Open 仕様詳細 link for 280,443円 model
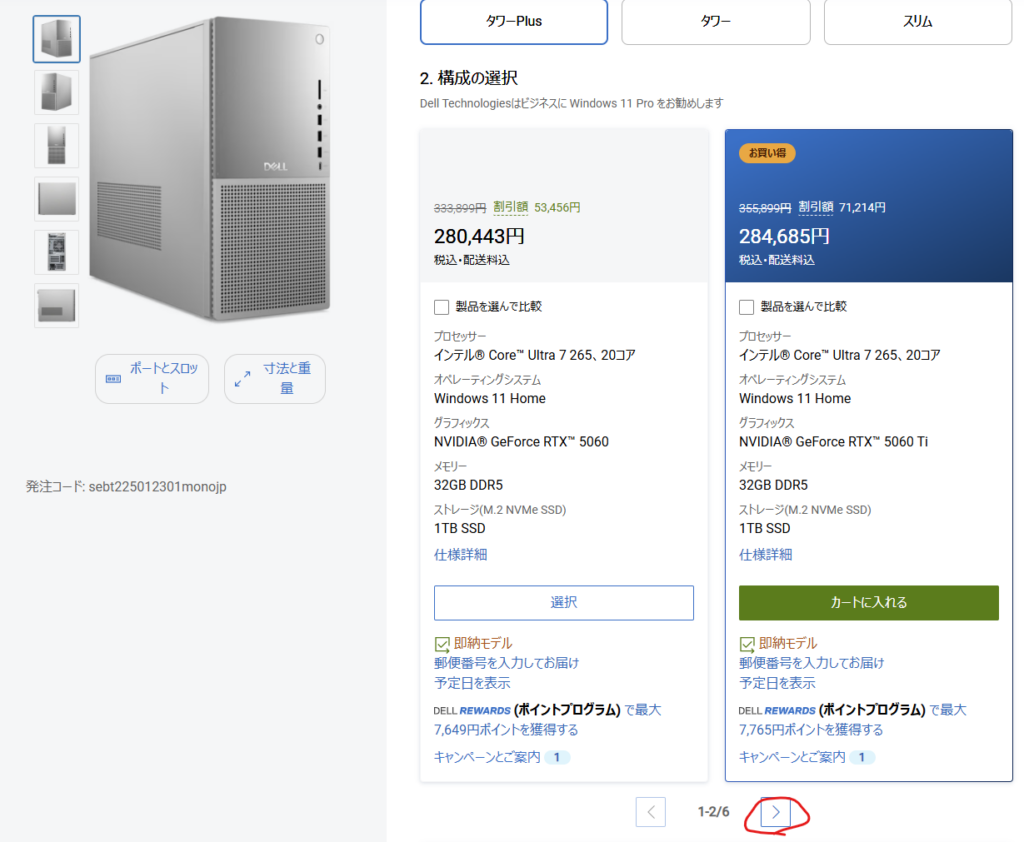1024x842 pixels. pos(460,555)
